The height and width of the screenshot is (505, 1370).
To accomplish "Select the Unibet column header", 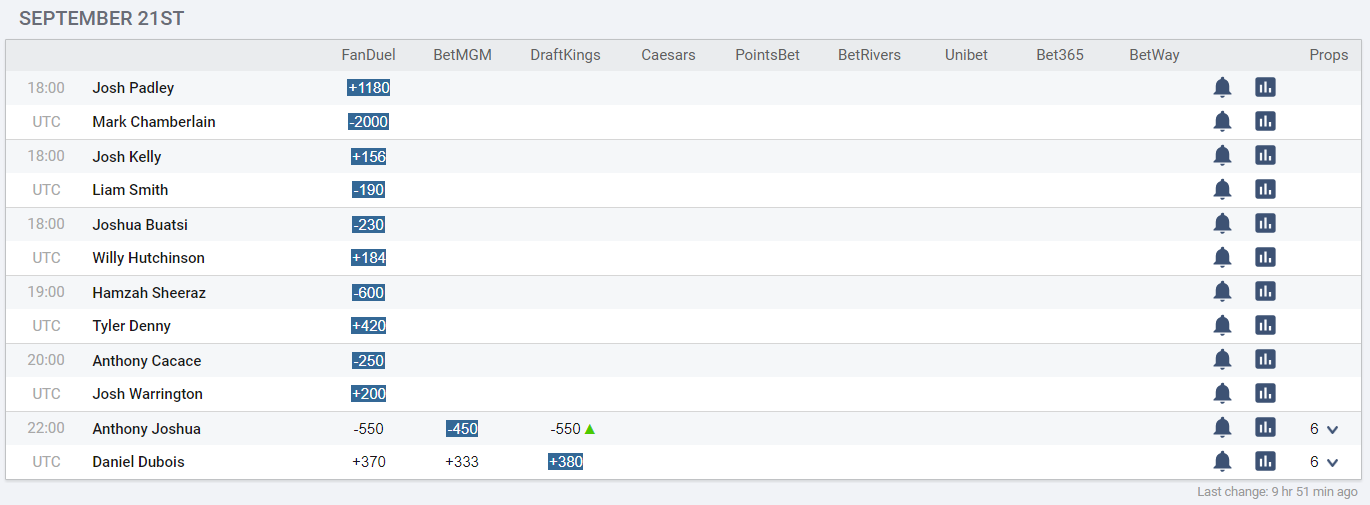I will click(966, 55).
